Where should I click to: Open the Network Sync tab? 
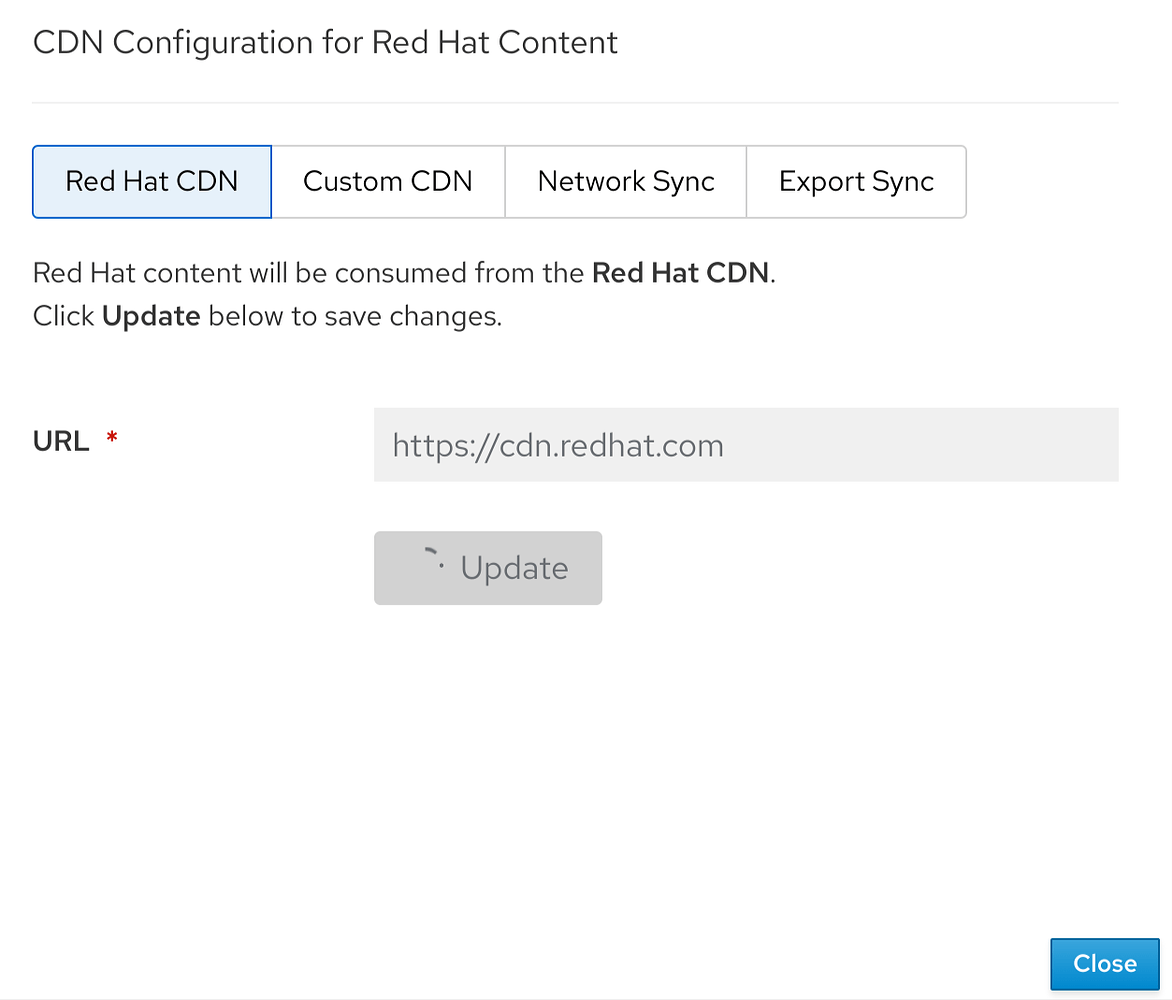(625, 181)
